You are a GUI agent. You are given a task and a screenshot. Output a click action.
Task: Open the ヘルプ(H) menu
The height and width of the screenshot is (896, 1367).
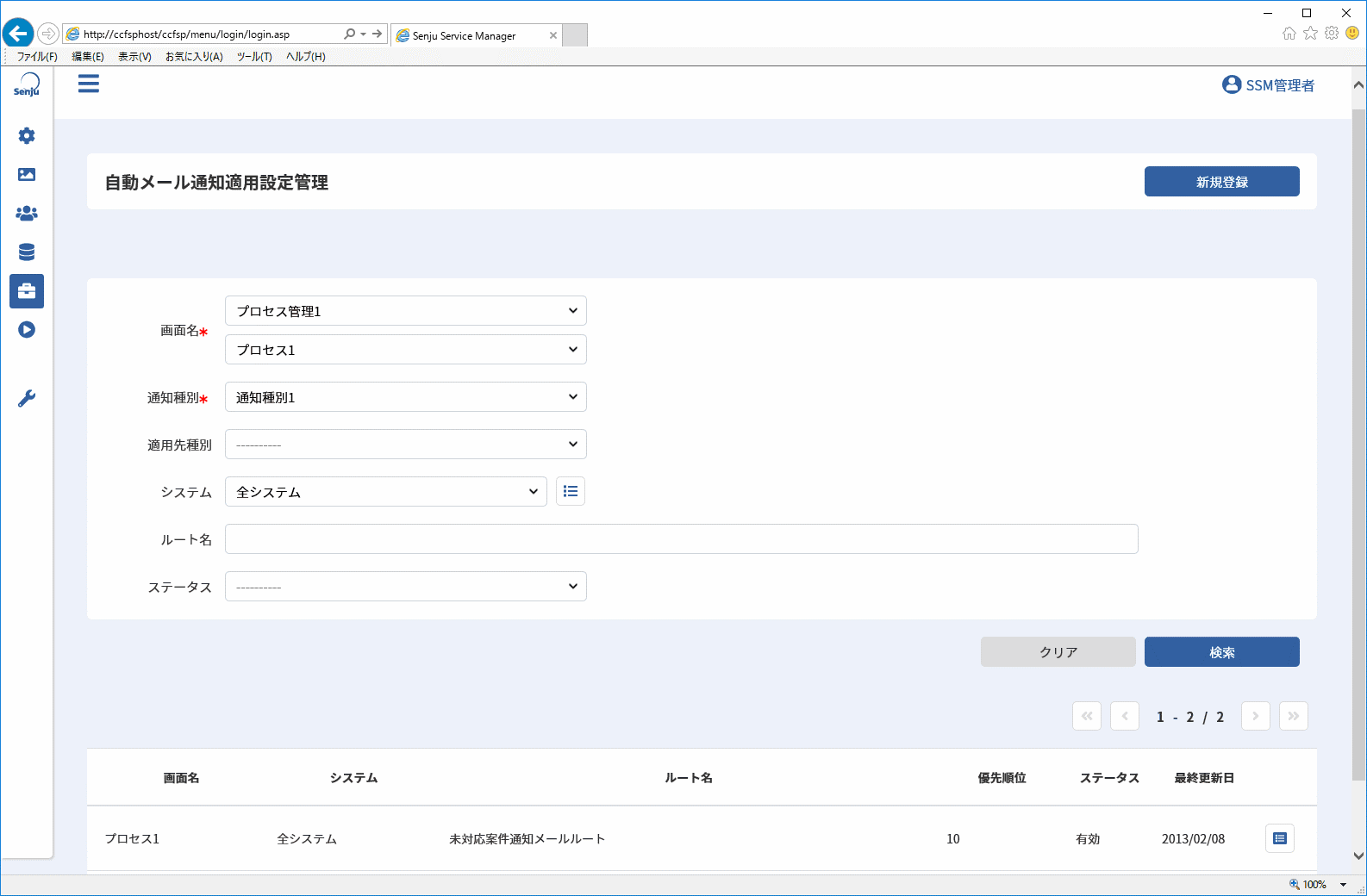306,57
